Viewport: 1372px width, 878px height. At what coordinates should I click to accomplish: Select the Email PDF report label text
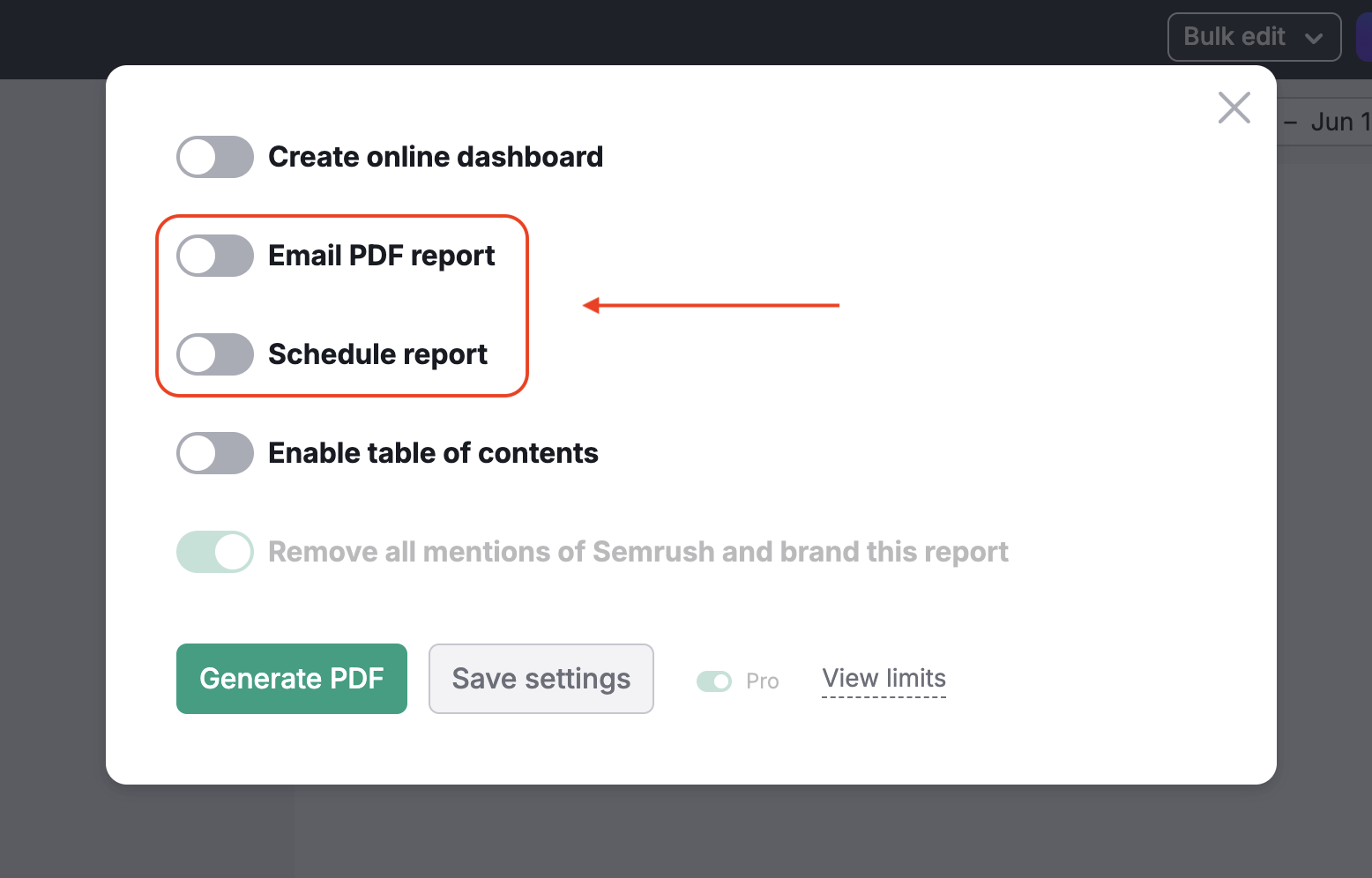(x=381, y=256)
